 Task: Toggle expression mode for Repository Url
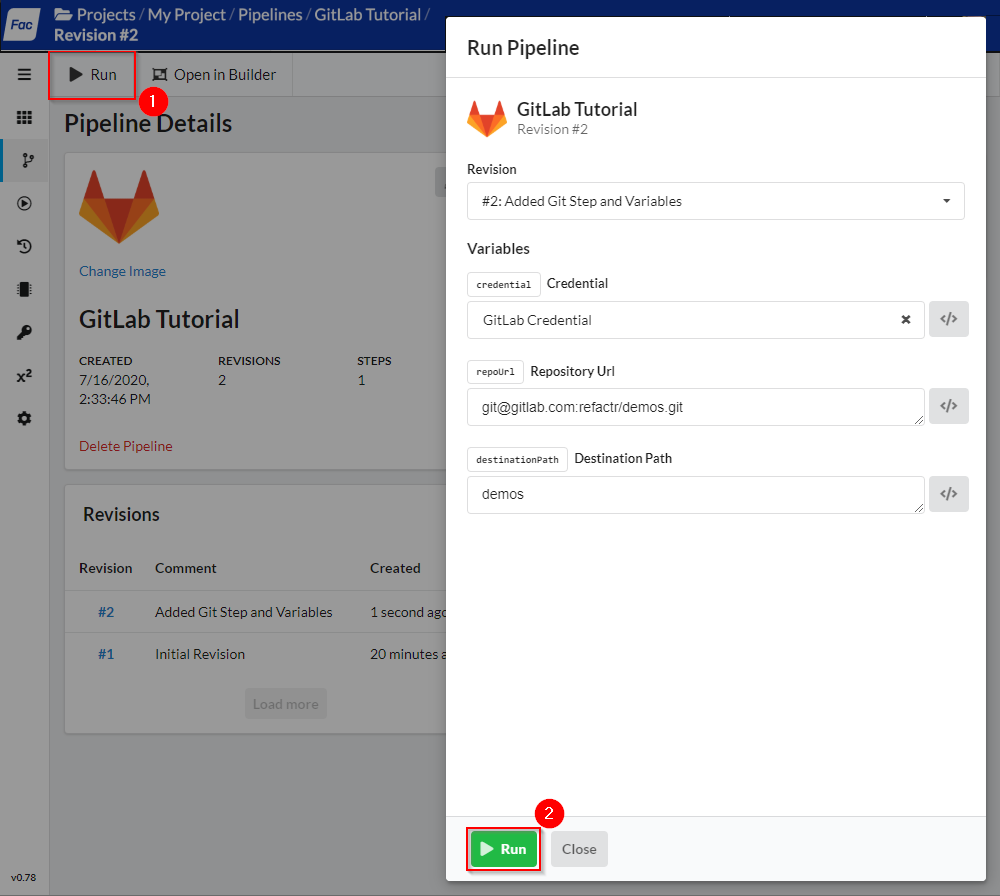click(x=949, y=407)
